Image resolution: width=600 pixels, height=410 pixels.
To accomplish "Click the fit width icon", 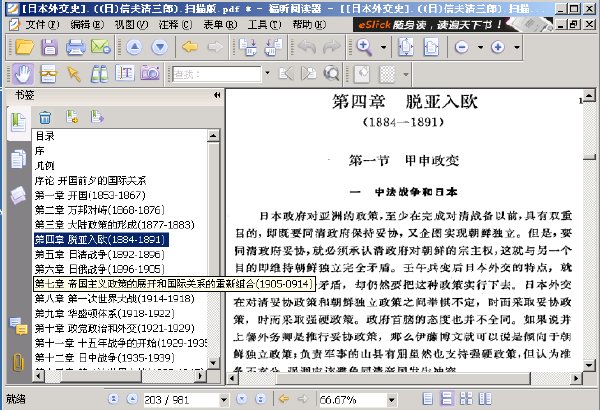I will 431,47.
